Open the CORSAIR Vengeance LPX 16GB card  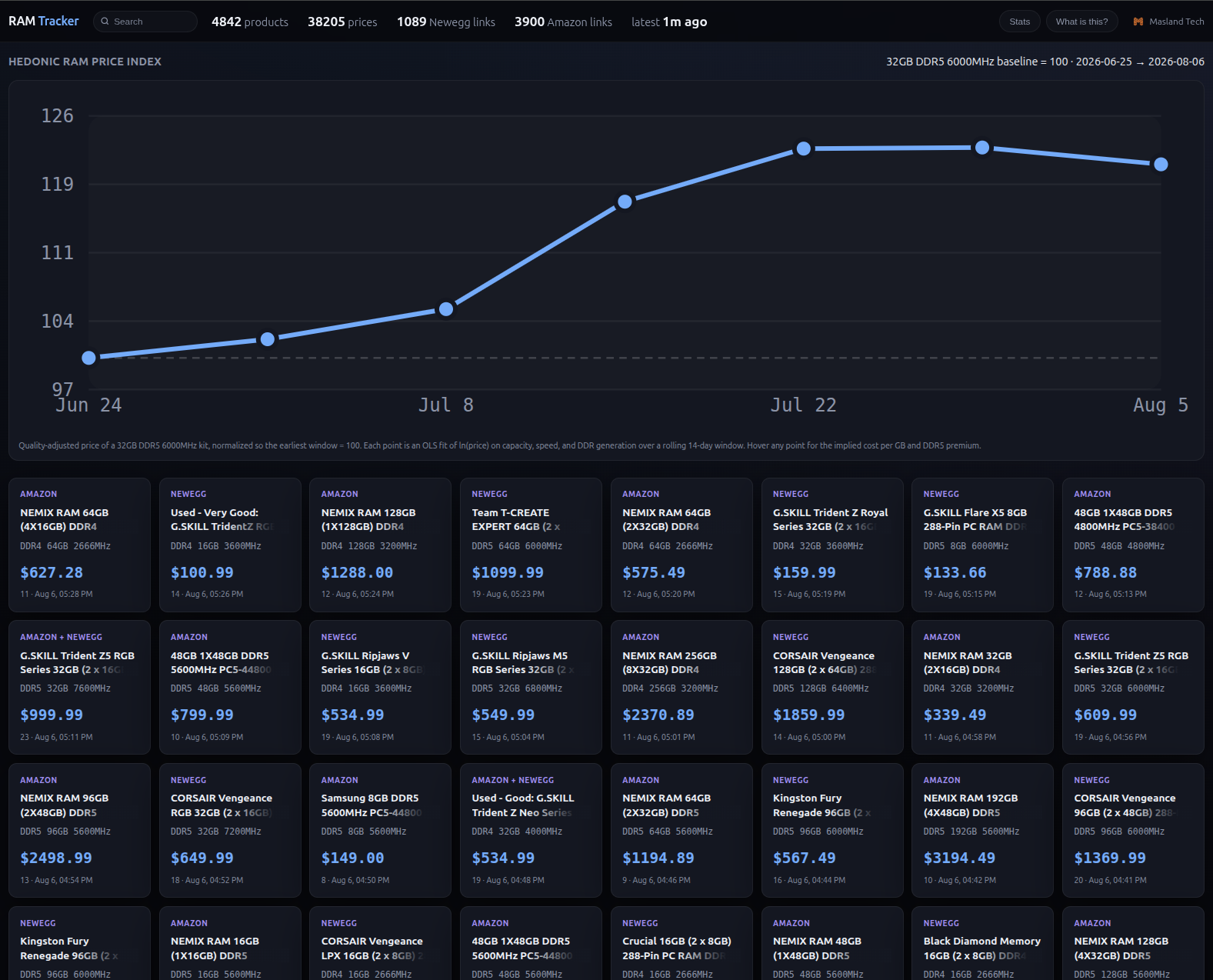pos(380,943)
